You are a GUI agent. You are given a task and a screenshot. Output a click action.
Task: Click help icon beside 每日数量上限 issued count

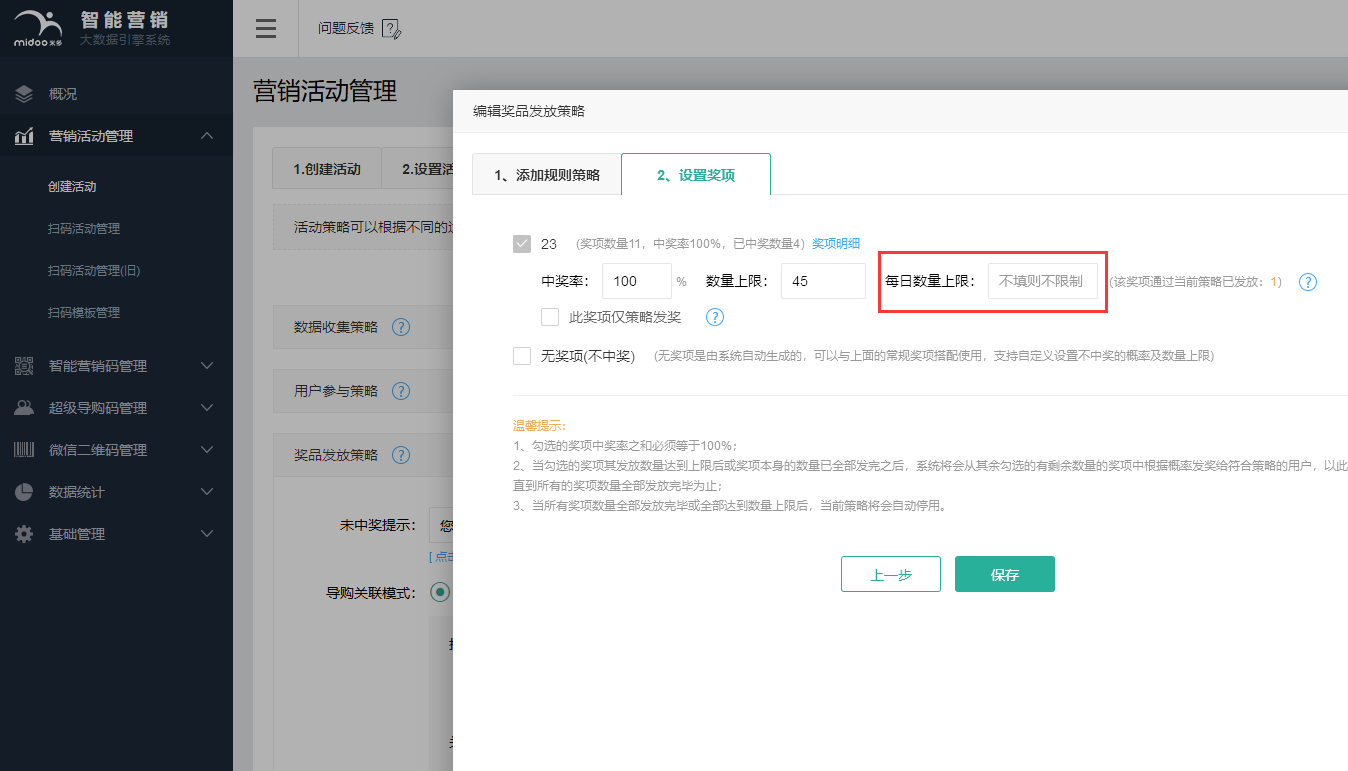point(1307,282)
